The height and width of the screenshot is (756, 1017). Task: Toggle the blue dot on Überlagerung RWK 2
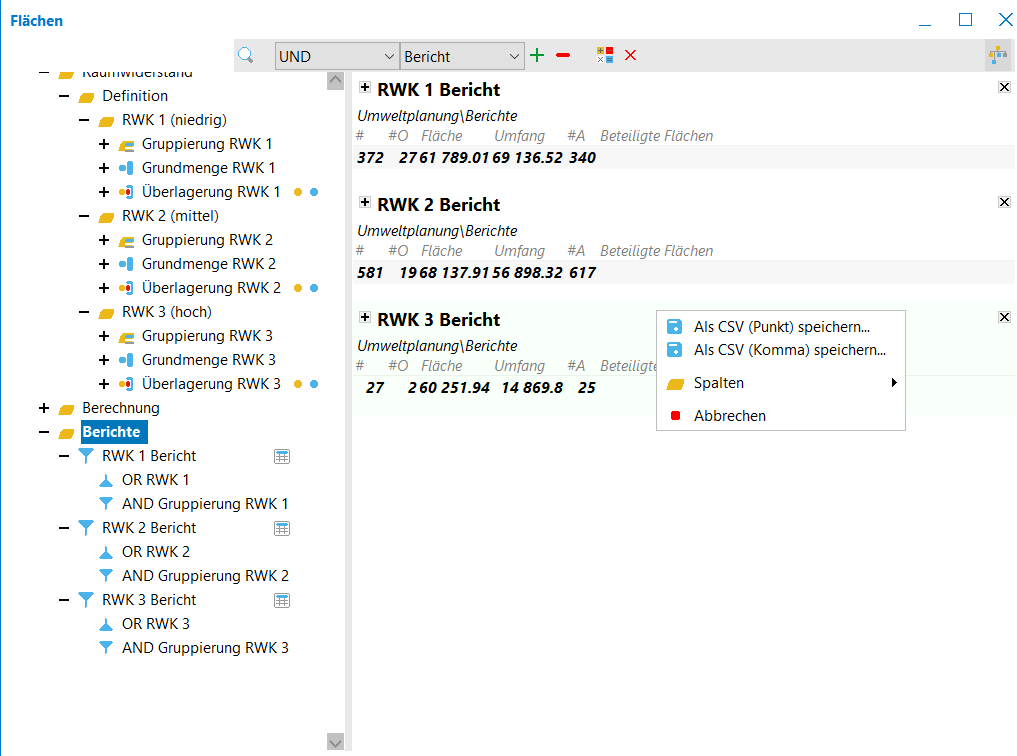314,288
